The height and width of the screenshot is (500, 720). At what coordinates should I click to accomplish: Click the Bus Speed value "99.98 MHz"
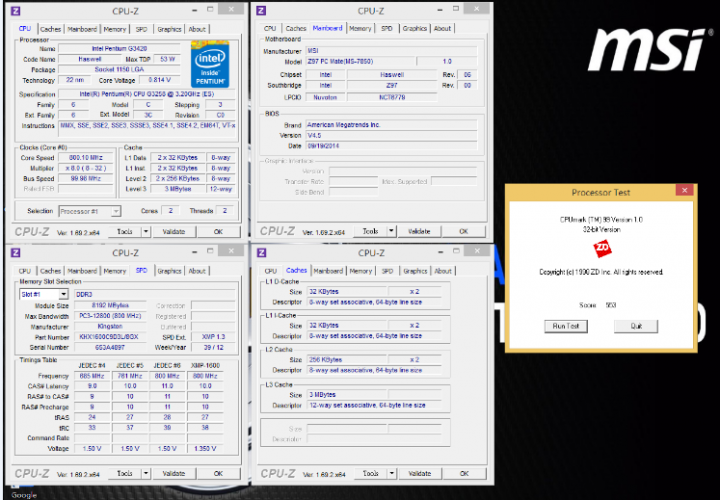pyautogui.click(x=86, y=179)
